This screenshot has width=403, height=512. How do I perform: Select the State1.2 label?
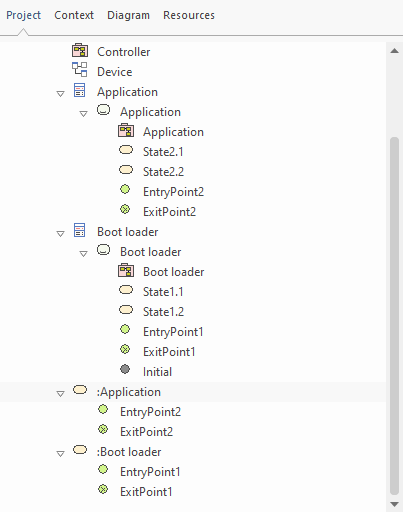[x=163, y=312]
